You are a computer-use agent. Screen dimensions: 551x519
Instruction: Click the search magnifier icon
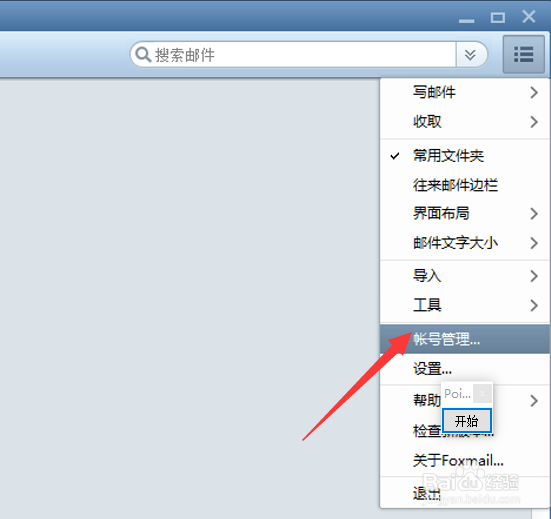click(143, 54)
